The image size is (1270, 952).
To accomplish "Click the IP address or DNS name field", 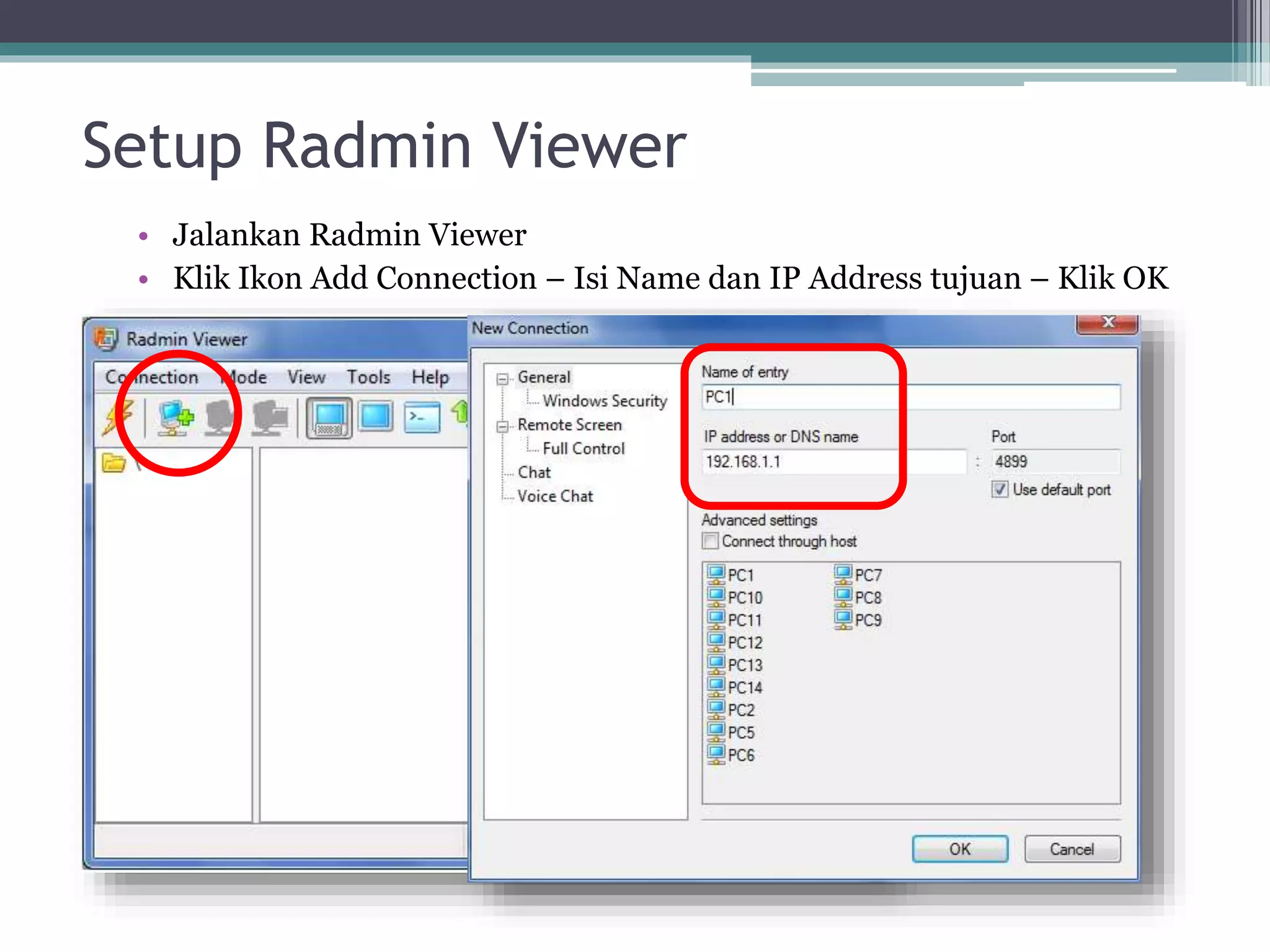I will (x=833, y=462).
